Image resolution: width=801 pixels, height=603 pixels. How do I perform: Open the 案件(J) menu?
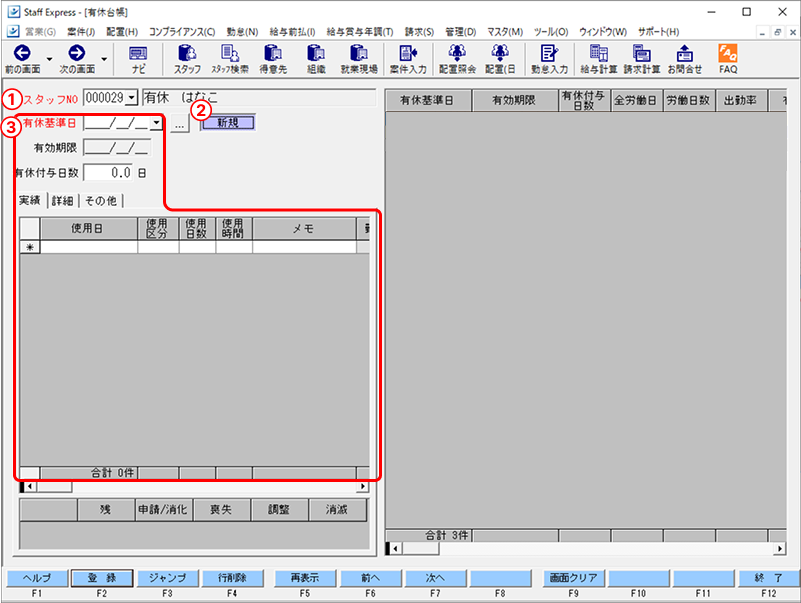(x=81, y=32)
